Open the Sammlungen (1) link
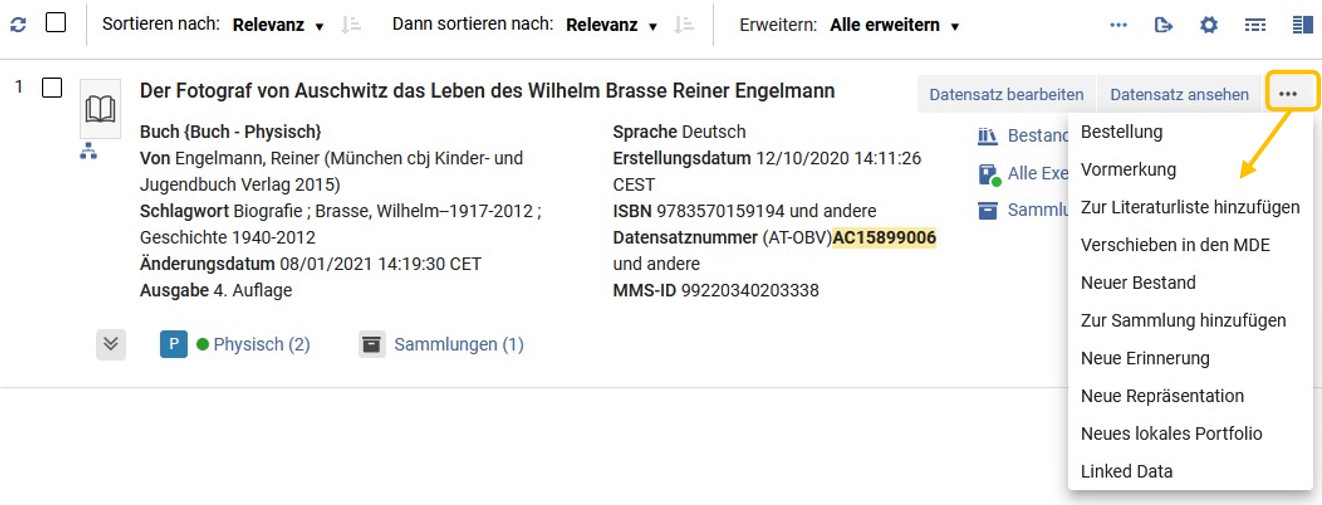Viewport: 1322px width, 505px height. pos(459,344)
